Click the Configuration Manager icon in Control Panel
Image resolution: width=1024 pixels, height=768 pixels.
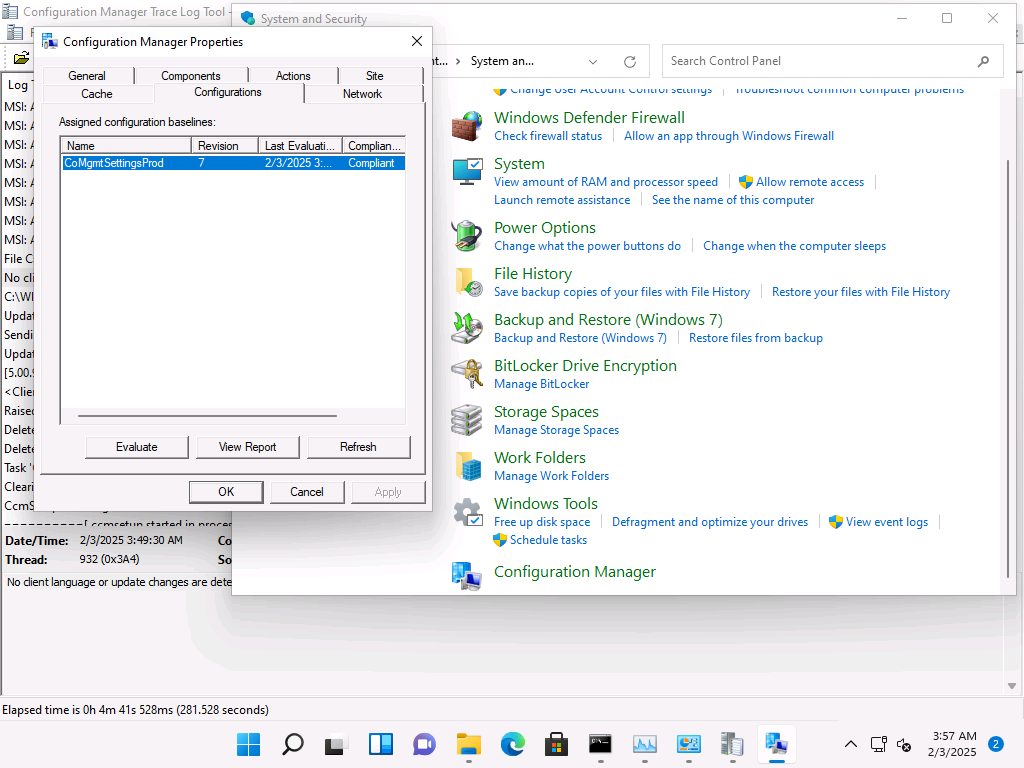(467, 576)
